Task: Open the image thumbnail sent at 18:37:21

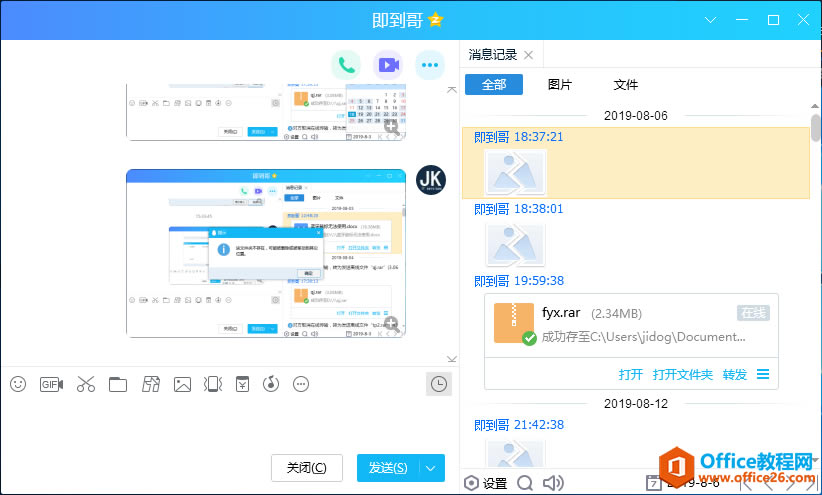Action: pos(515,172)
